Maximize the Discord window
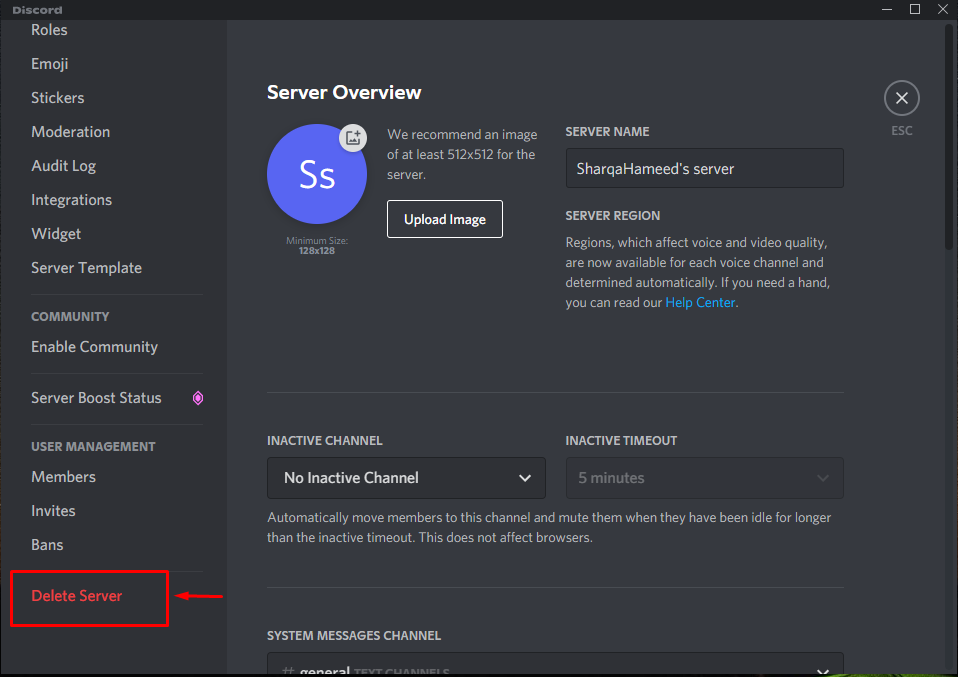The height and width of the screenshot is (677, 958). (x=914, y=9)
